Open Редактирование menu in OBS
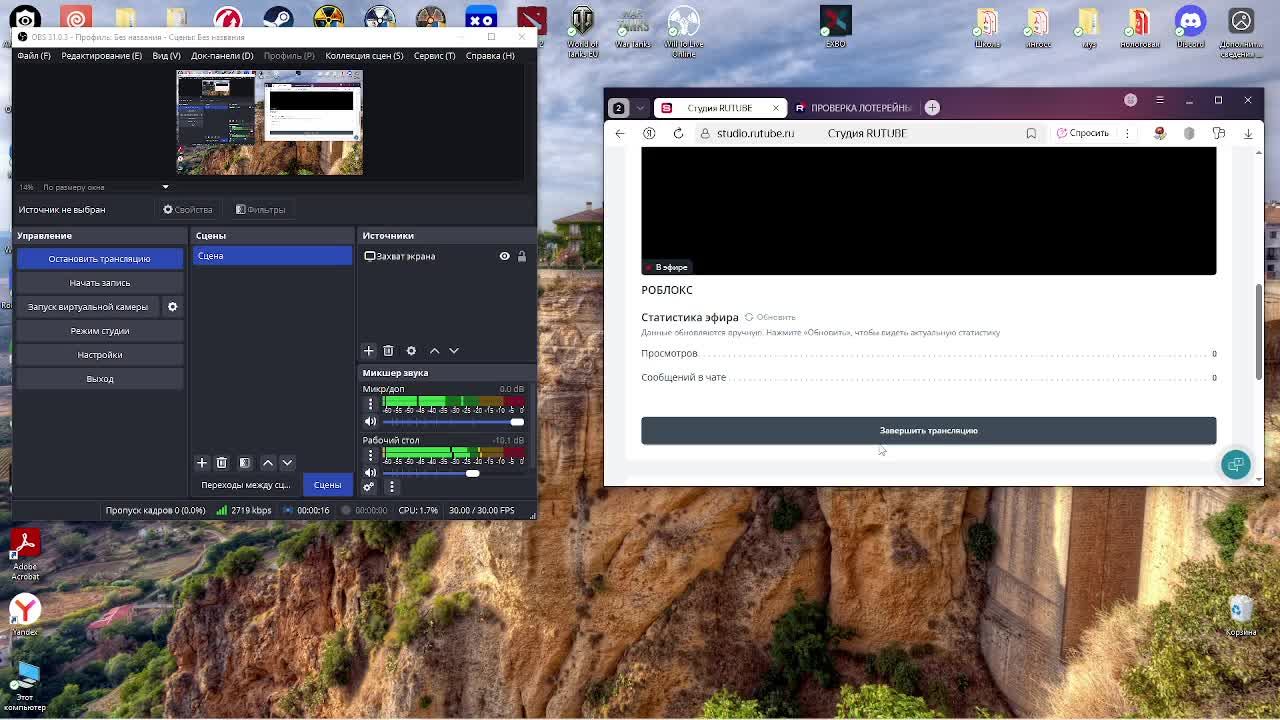This screenshot has width=1280, height=720. coord(101,56)
